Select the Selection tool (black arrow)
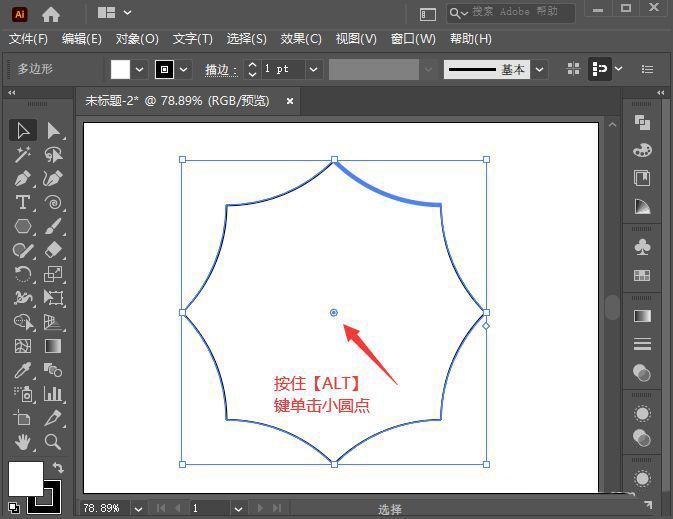 click(23, 131)
